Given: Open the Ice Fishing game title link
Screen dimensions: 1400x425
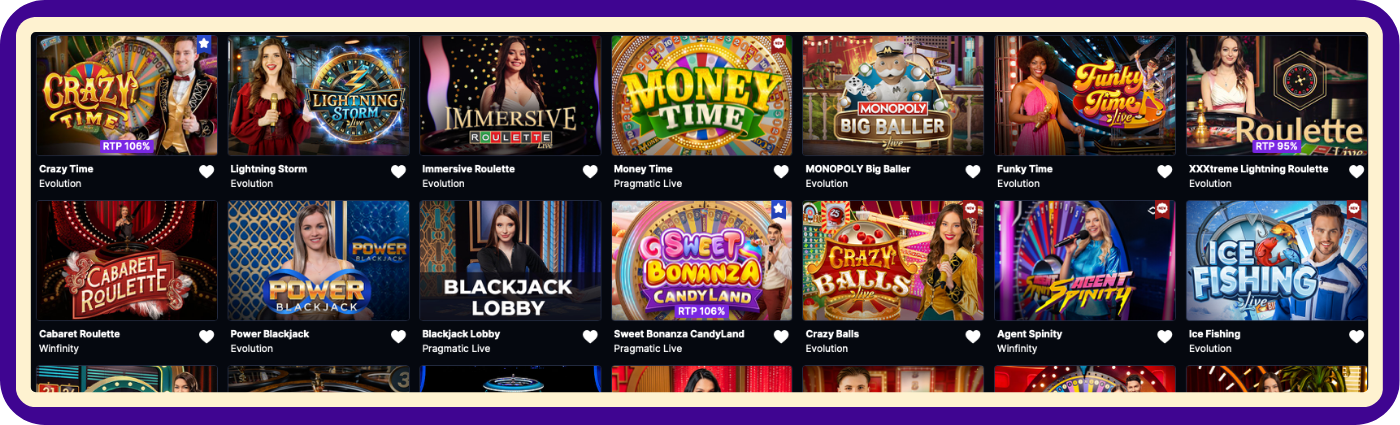Looking at the screenshot, I should pyautogui.click(x=1214, y=334).
